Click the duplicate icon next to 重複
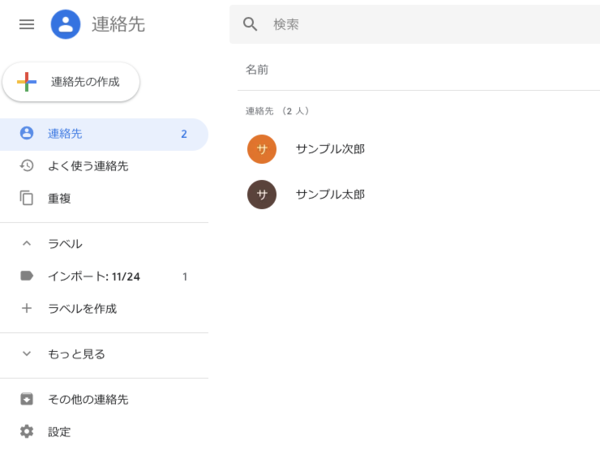 click(27, 198)
